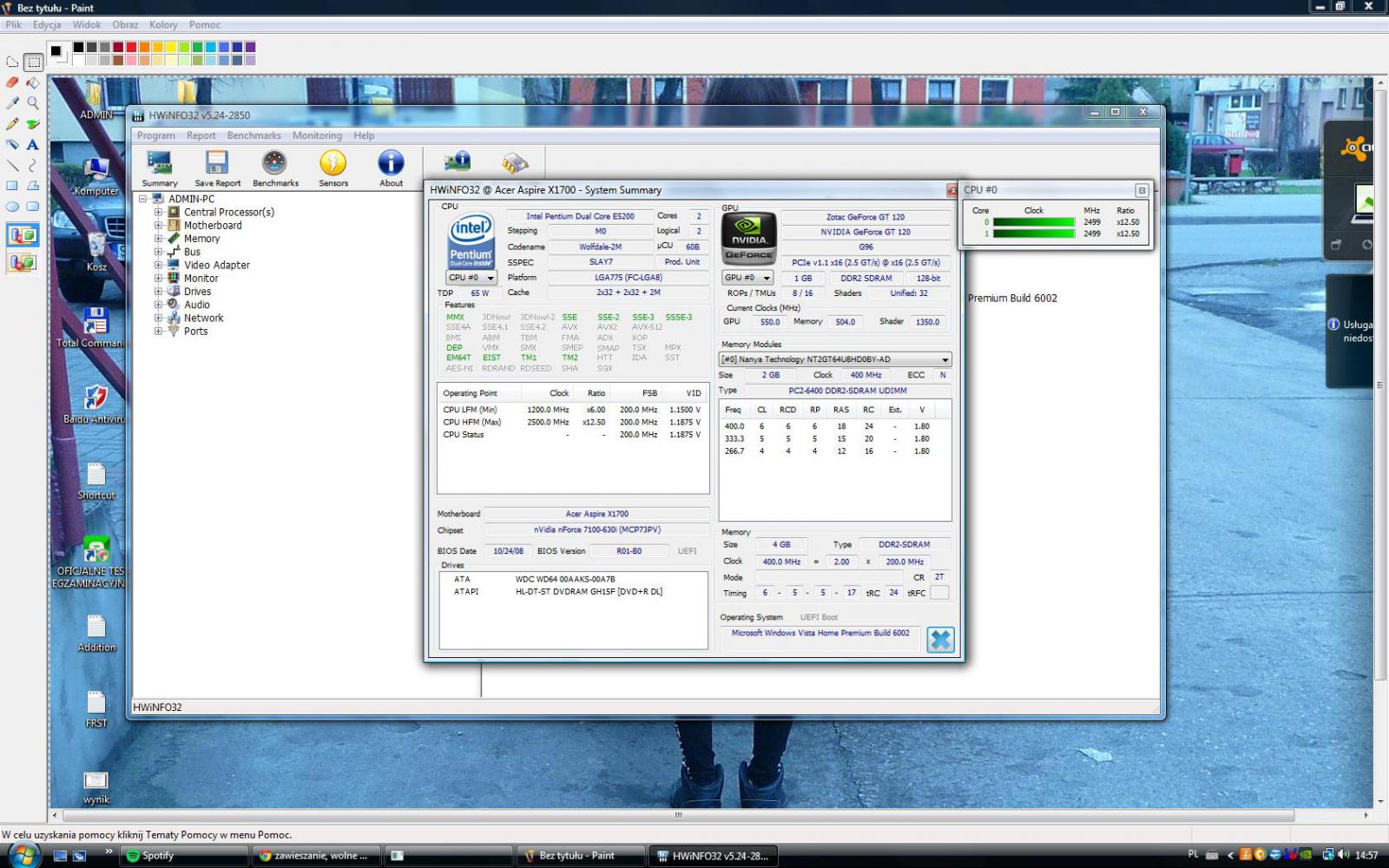Screen dimensions: 1389x868
Task: Click the HWiNFO Summary toolbar icon
Action: click(160, 168)
